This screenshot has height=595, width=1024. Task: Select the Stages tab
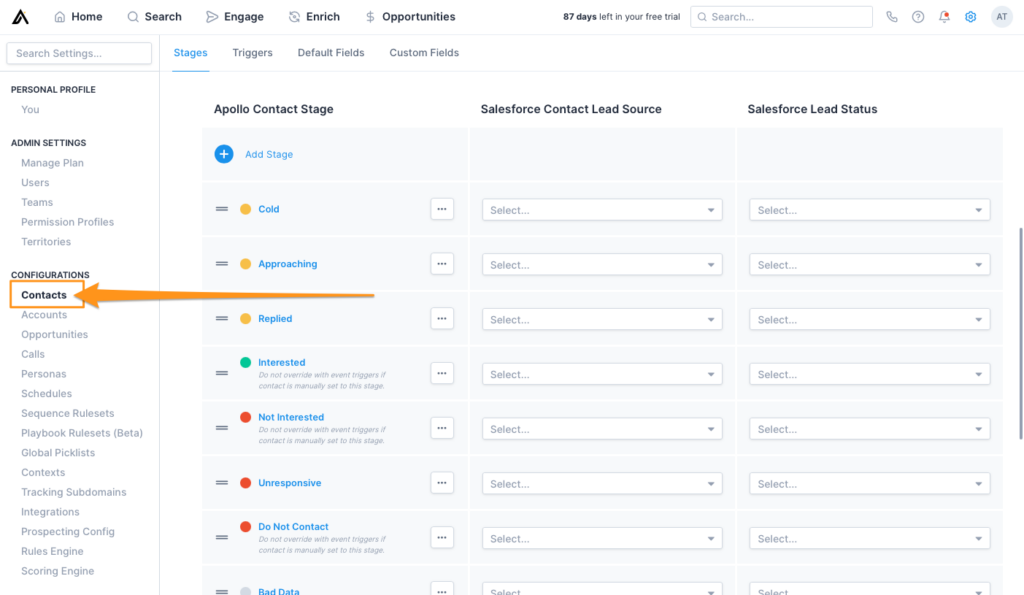click(x=190, y=53)
